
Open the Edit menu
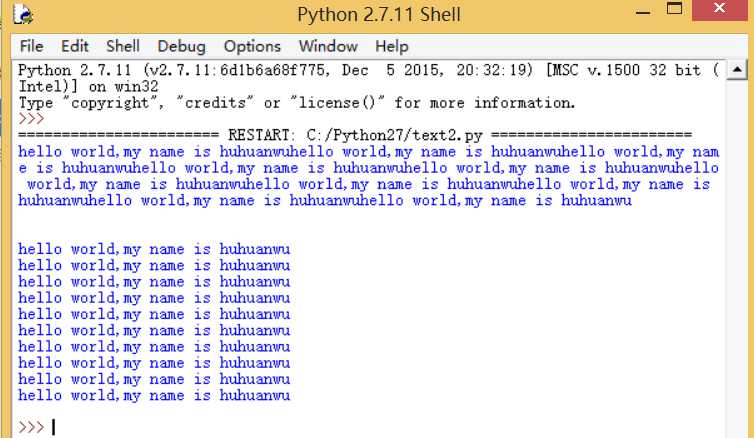tap(75, 47)
